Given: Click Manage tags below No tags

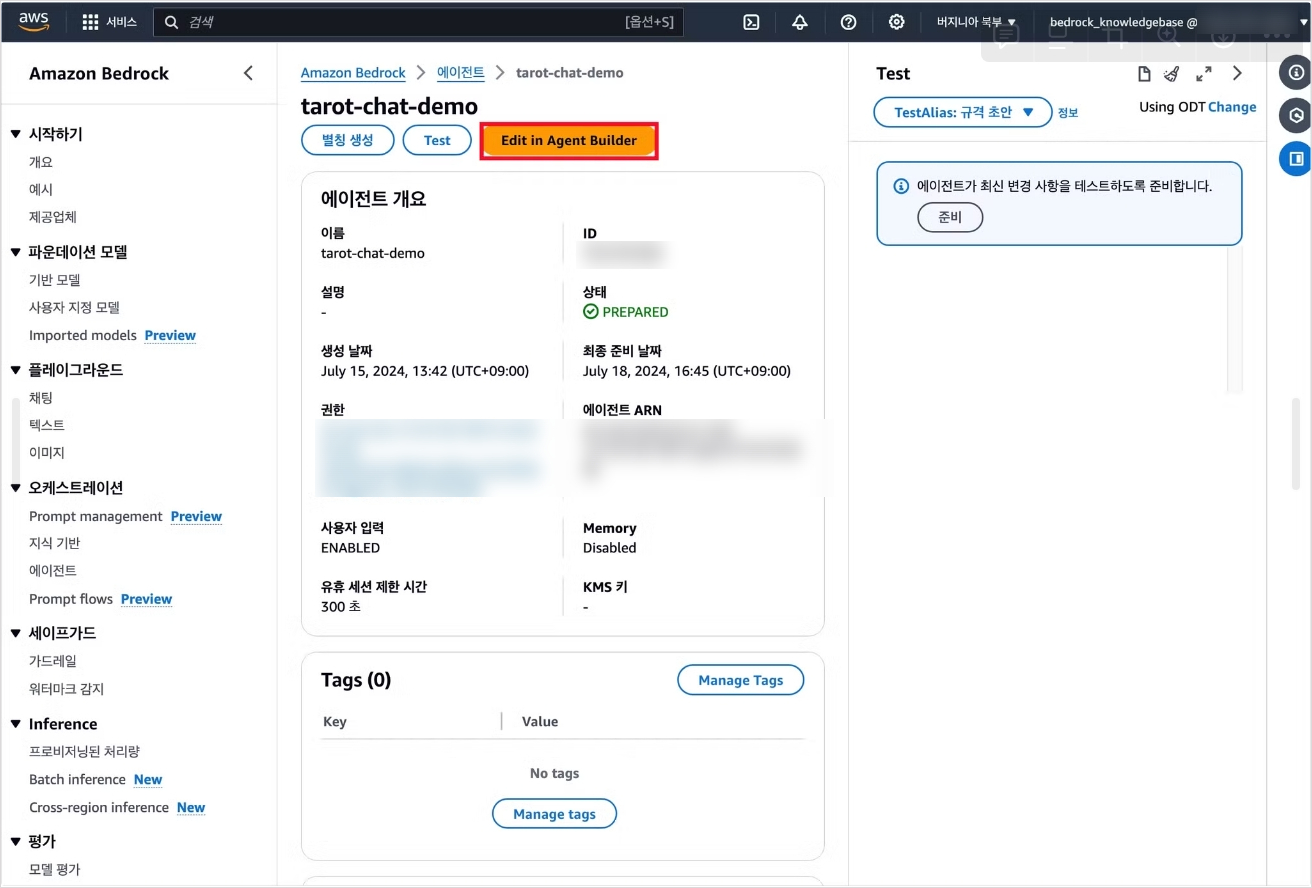Looking at the screenshot, I should (x=555, y=814).
